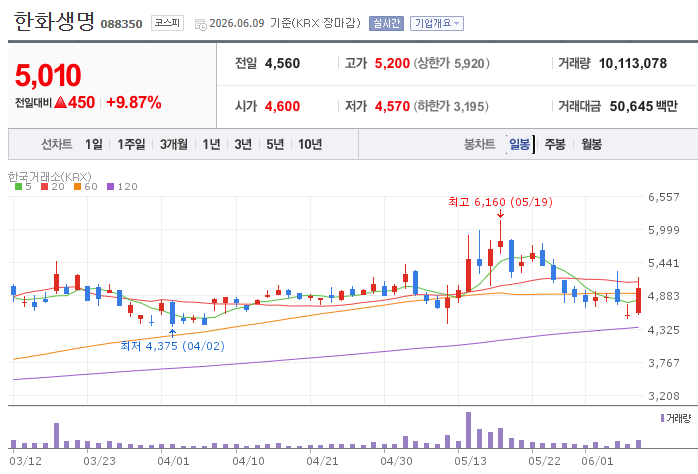Click the tallest volume bar near 05/13
The height and width of the screenshot is (474, 698).
click(x=468, y=430)
